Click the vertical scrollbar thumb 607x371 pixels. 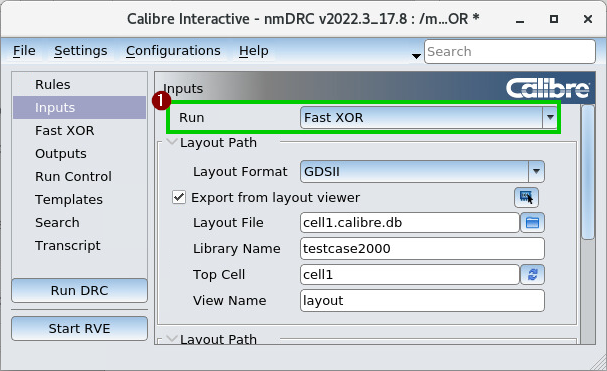(x=588, y=172)
